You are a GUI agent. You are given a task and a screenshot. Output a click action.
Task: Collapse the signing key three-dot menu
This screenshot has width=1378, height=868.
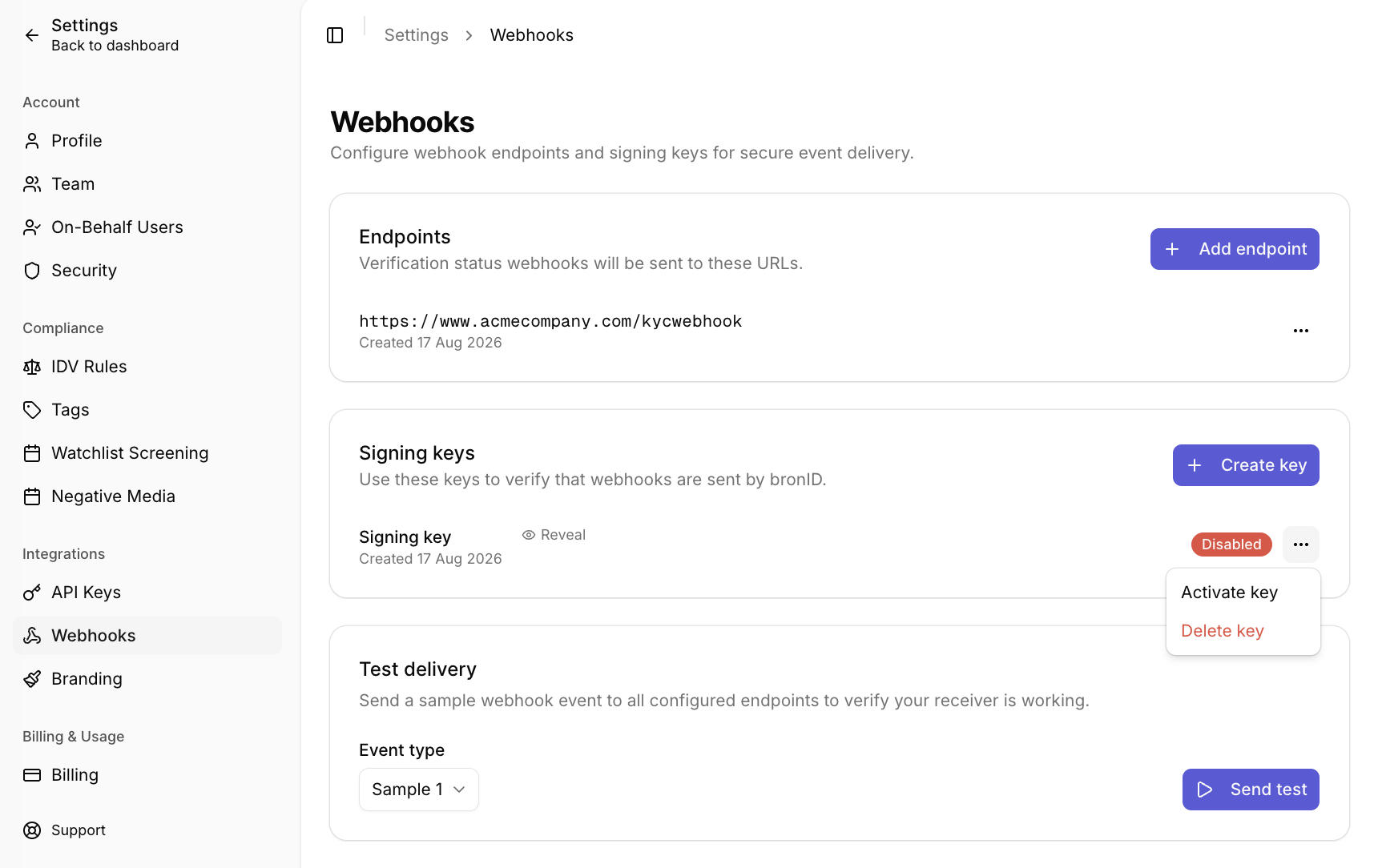1301,545
